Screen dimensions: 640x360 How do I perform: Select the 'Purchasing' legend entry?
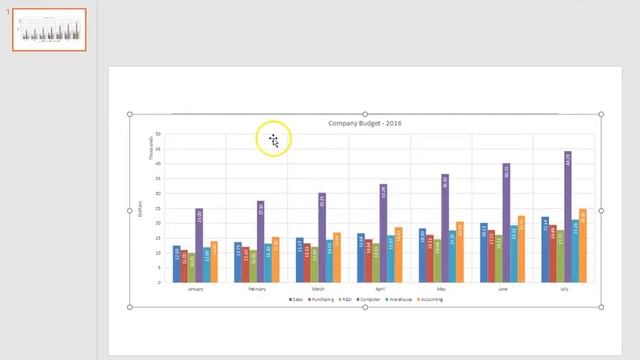point(321,300)
